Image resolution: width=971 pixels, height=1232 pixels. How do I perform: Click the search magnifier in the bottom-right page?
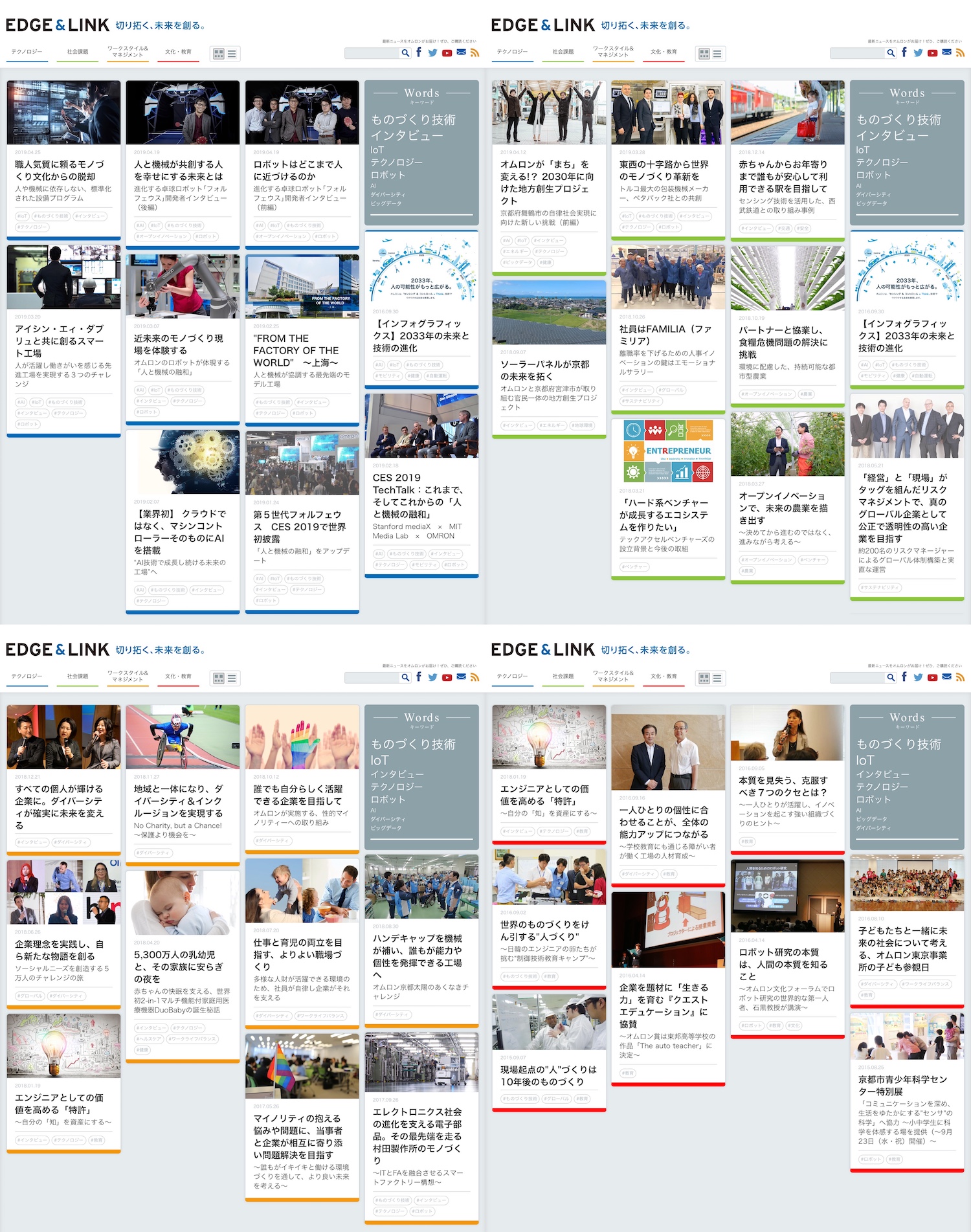pos(891,678)
